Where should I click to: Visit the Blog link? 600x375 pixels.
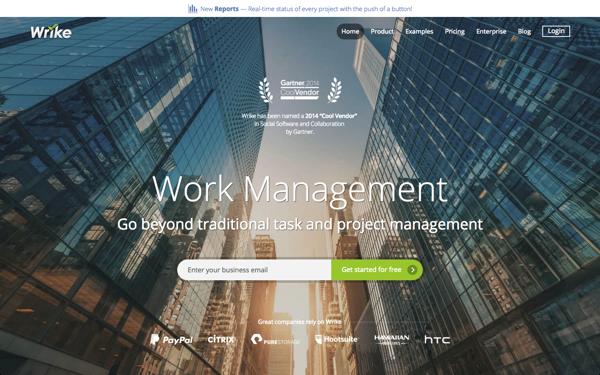[x=524, y=31]
